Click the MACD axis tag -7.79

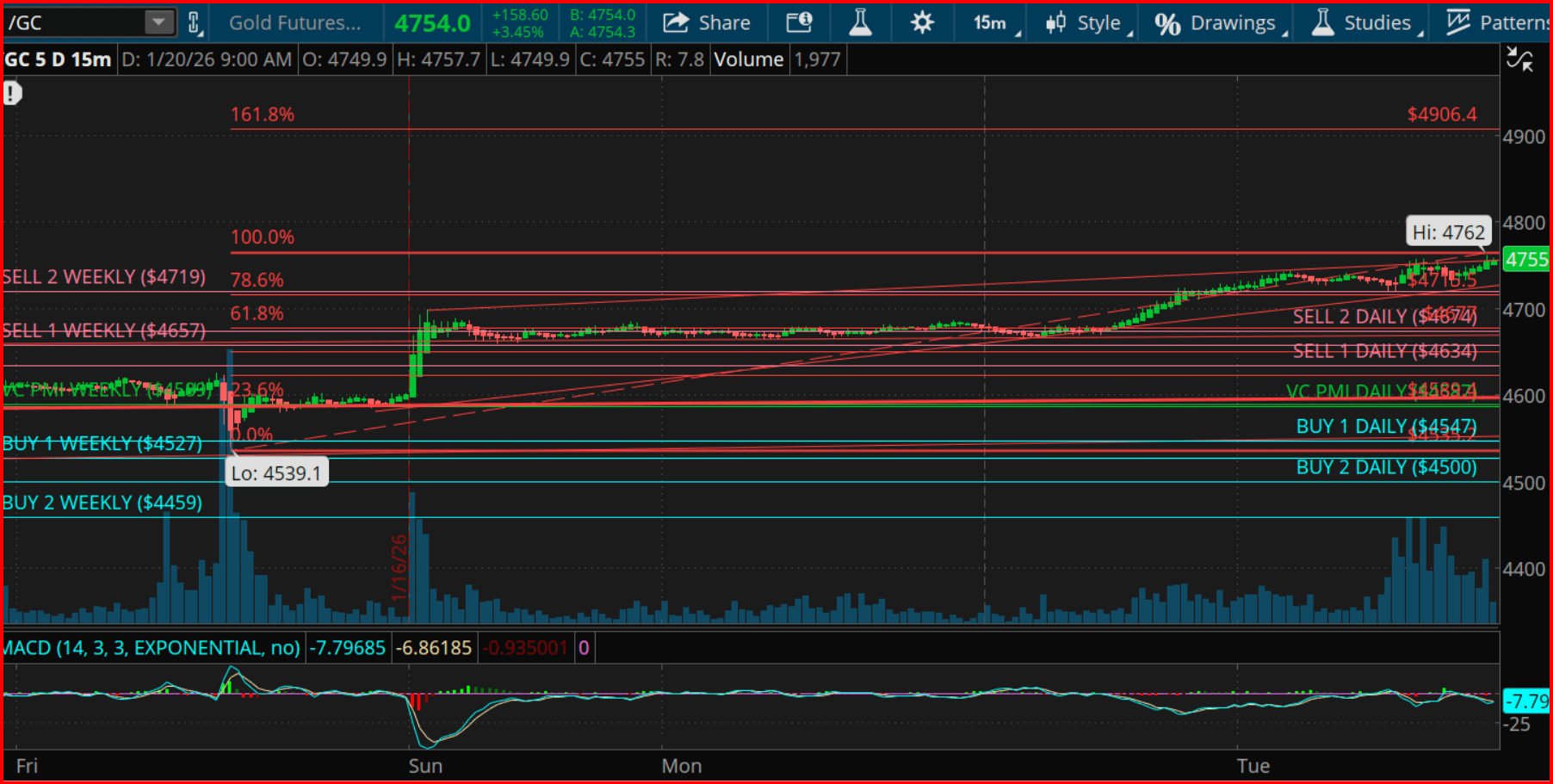pos(1526,701)
